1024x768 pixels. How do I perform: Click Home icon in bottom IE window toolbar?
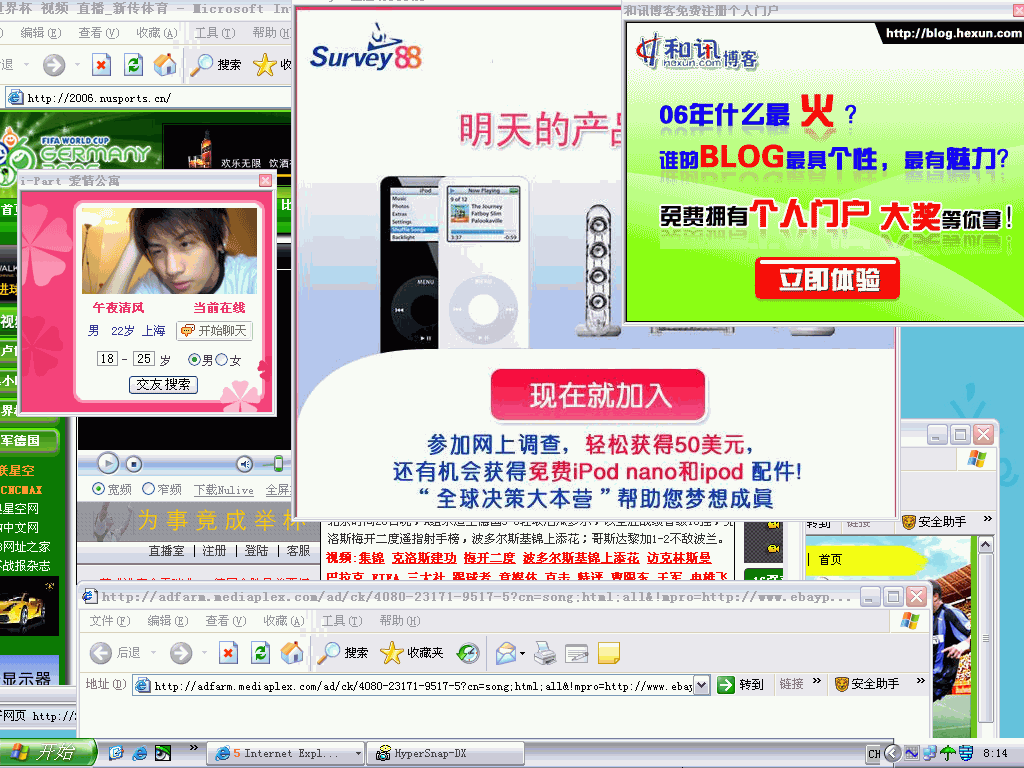(x=292, y=652)
